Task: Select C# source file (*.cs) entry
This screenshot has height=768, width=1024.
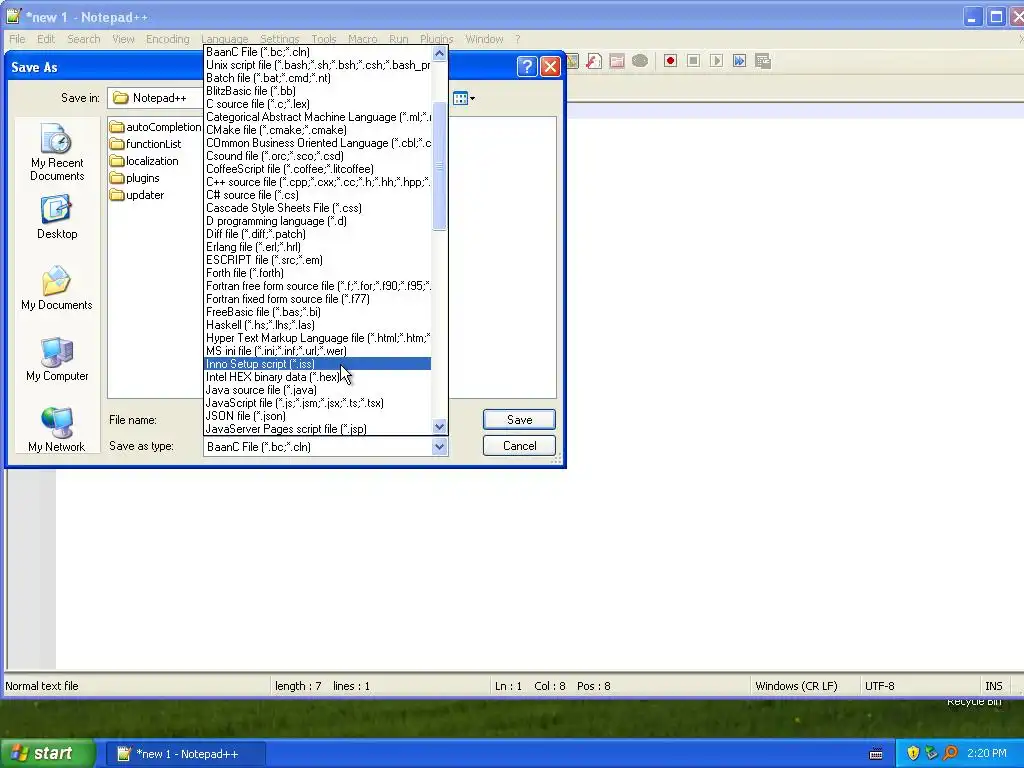Action: click(317, 195)
